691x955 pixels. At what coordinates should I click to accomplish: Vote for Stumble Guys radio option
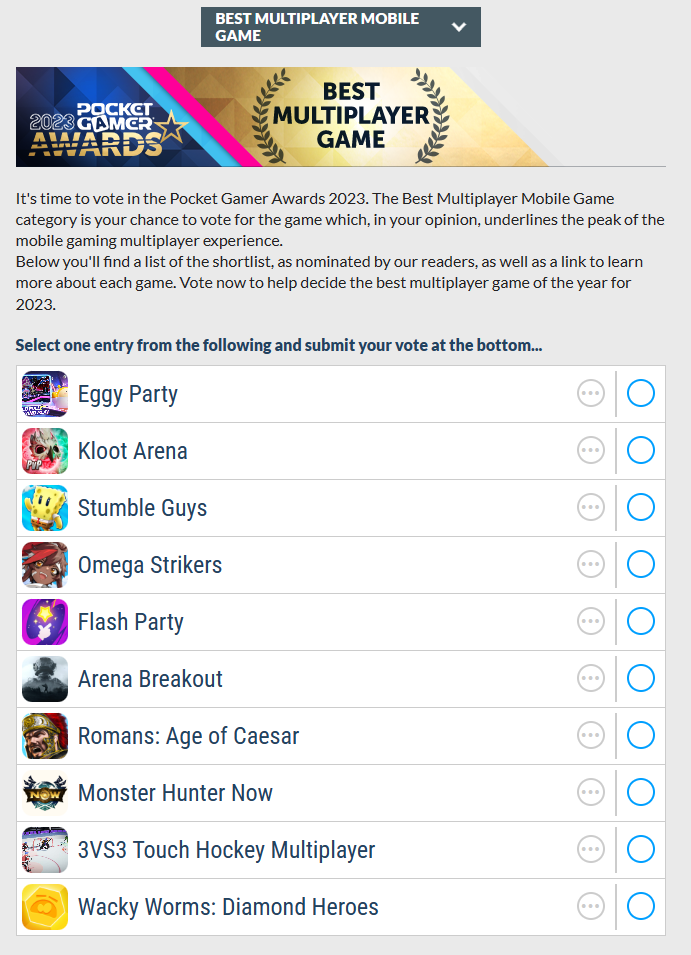pyautogui.click(x=641, y=508)
